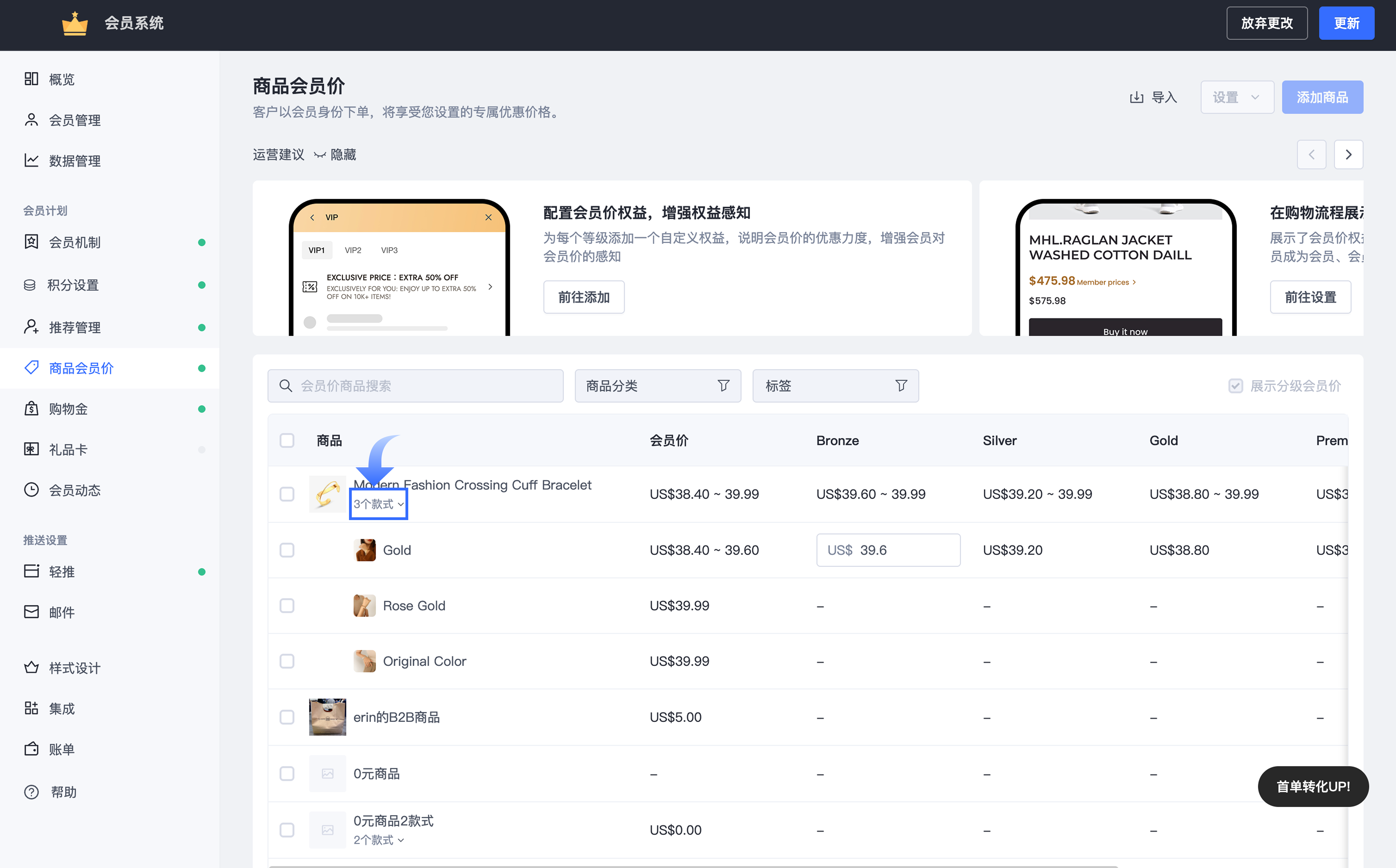Collapse the 3 variants expander
1396x868 pixels.
tap(378, 504)
